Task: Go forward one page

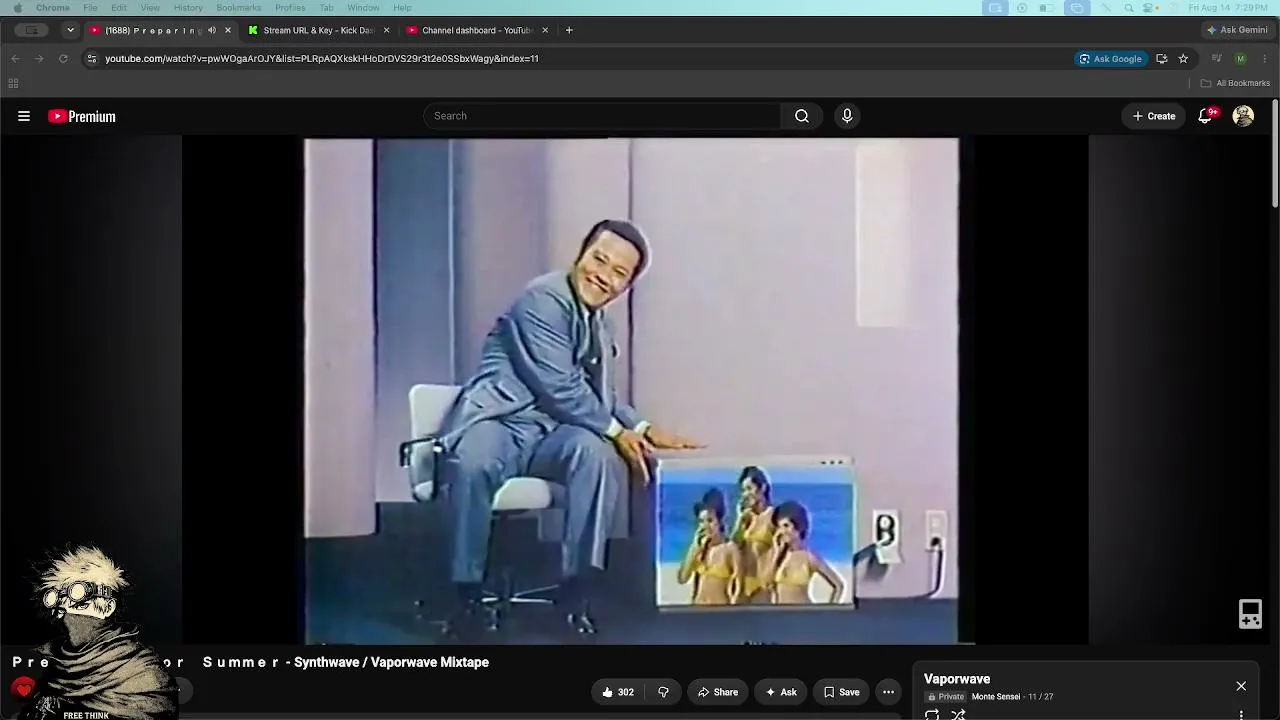Action: pyautogui.click(x=39, y=58)
